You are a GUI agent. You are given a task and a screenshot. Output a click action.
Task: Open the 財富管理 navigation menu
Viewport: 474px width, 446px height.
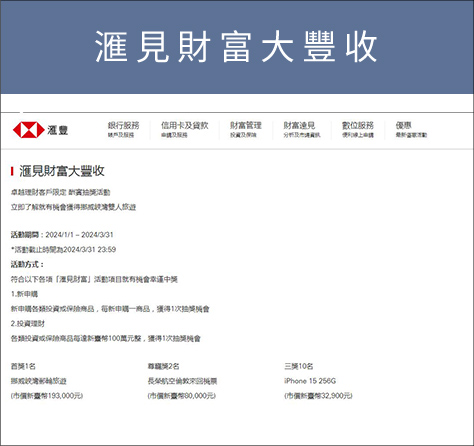246,129
